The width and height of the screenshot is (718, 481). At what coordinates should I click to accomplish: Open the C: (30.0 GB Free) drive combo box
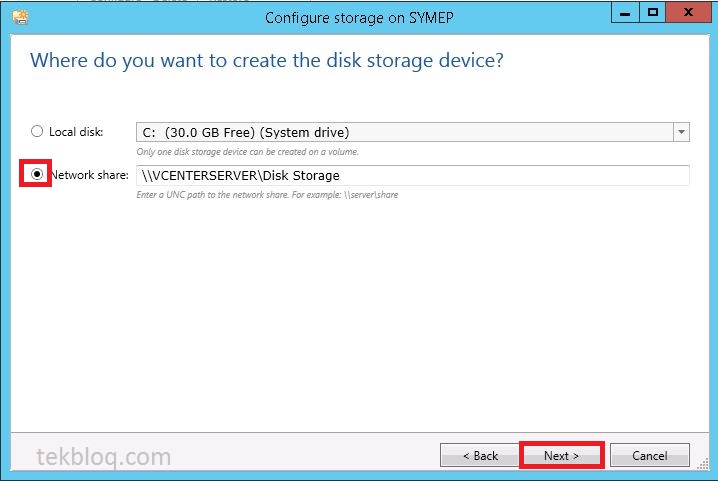413,132
